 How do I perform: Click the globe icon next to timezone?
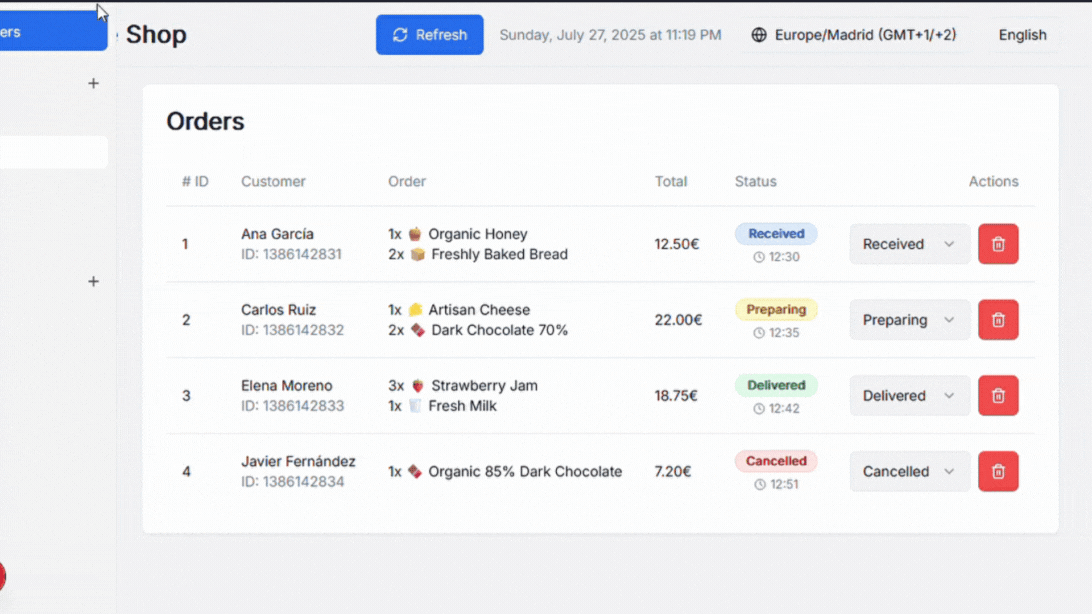pyautogui.click(x=759, y=35)
